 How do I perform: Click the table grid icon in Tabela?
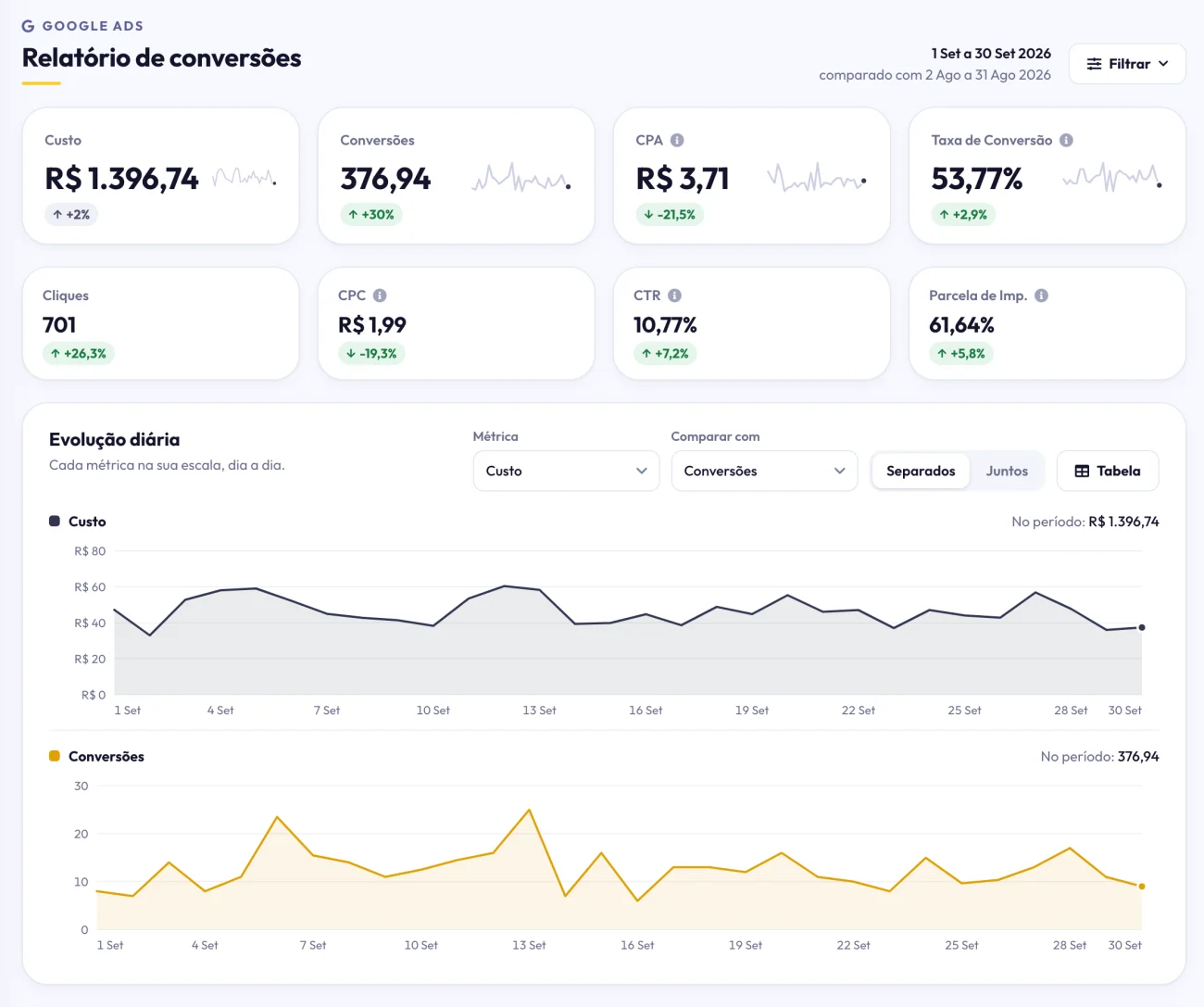[x=1082, y=471]
